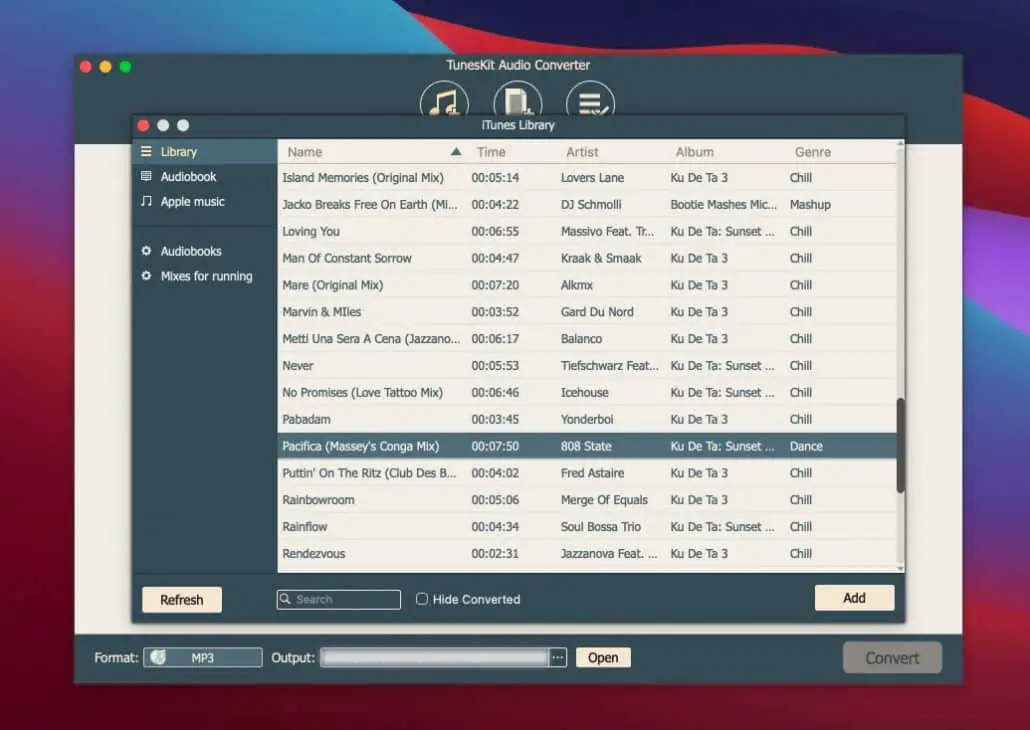Open the MP3 format selector
The height and width of the screenshot is (730, 1030).
(203, 658)
